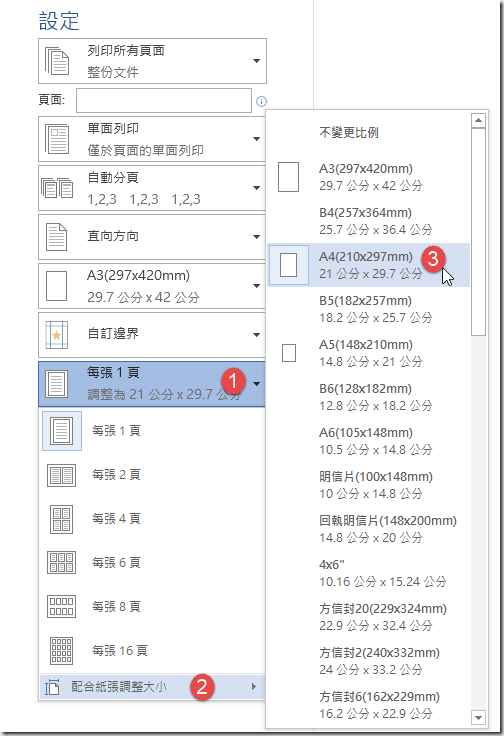504x736 pixels.
Task: Select the 每張 4 頁 layout icon
Action: coord(61,519)
